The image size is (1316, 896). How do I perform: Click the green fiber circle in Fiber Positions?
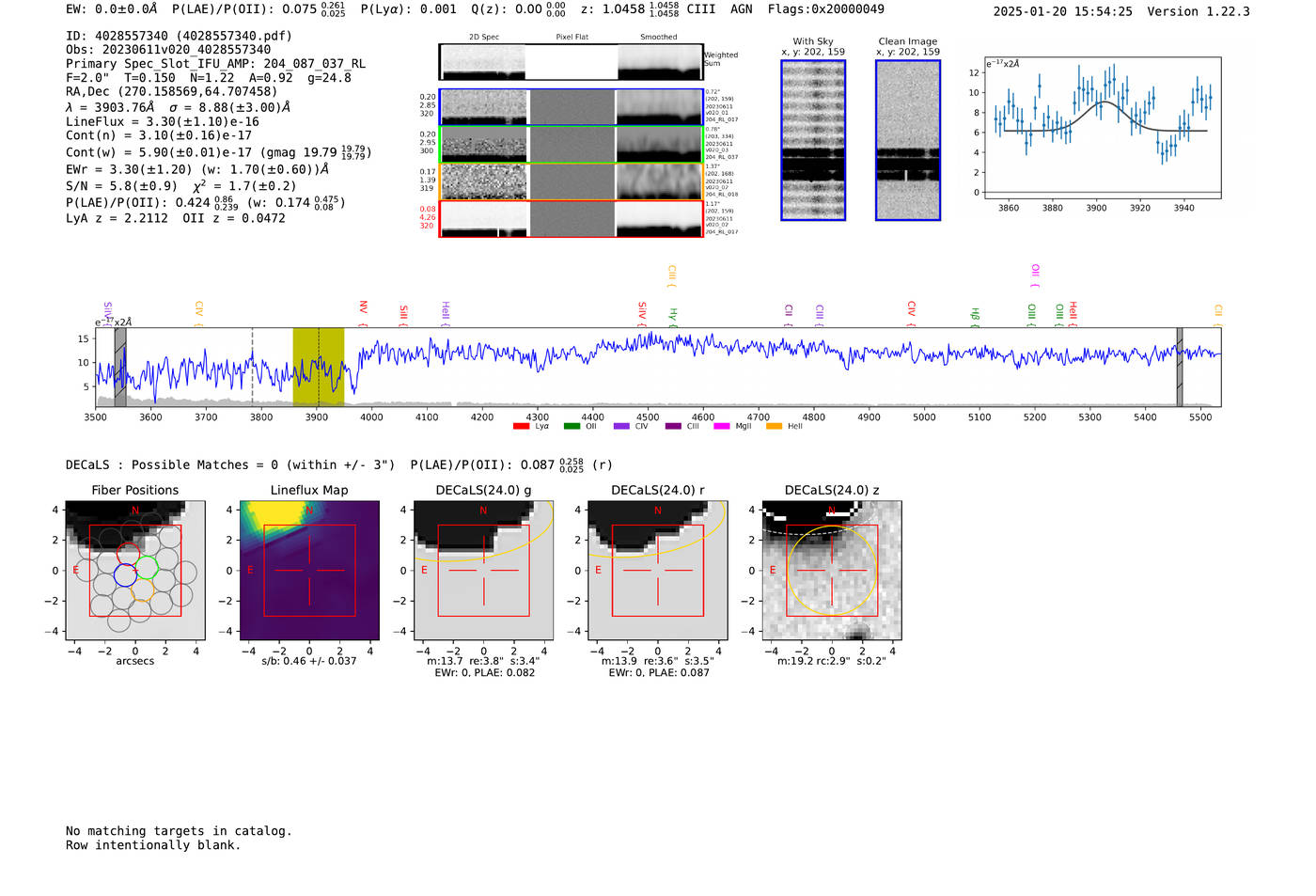click(147, 568)
